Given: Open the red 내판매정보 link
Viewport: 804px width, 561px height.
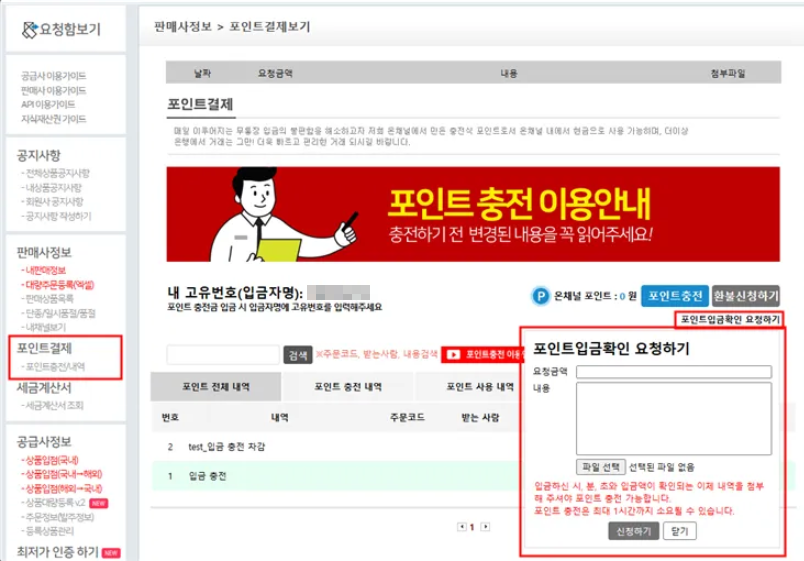Looking at the screenshot, I should click(x=44, y=270).
